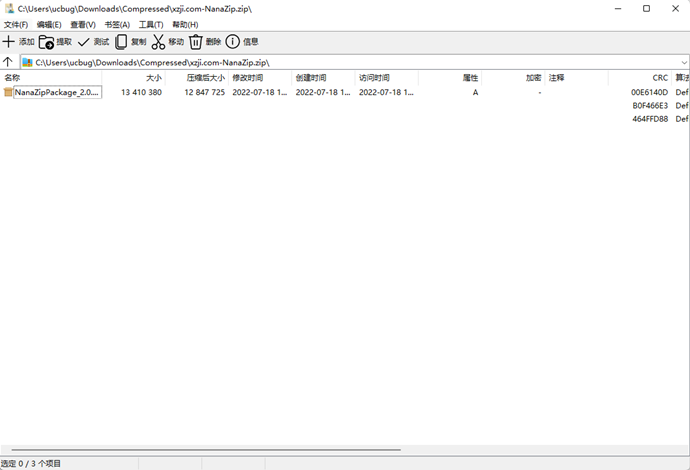The image size is (690, 470).
Task: Sort by CRC column header
Action: pyautogui.click(x=659, y=77)
